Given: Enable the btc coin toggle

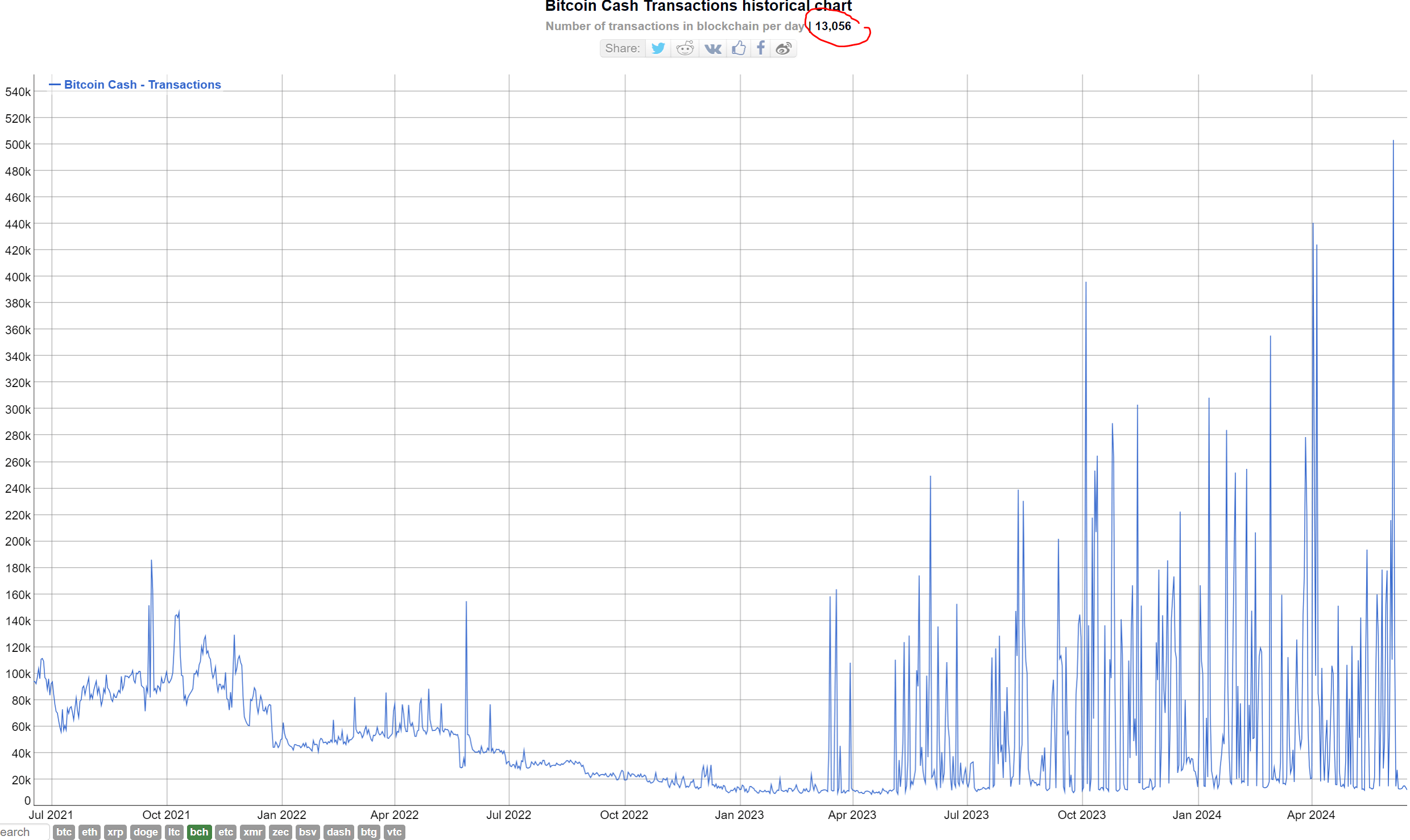Looking at the screenshot, I should 64,832.
